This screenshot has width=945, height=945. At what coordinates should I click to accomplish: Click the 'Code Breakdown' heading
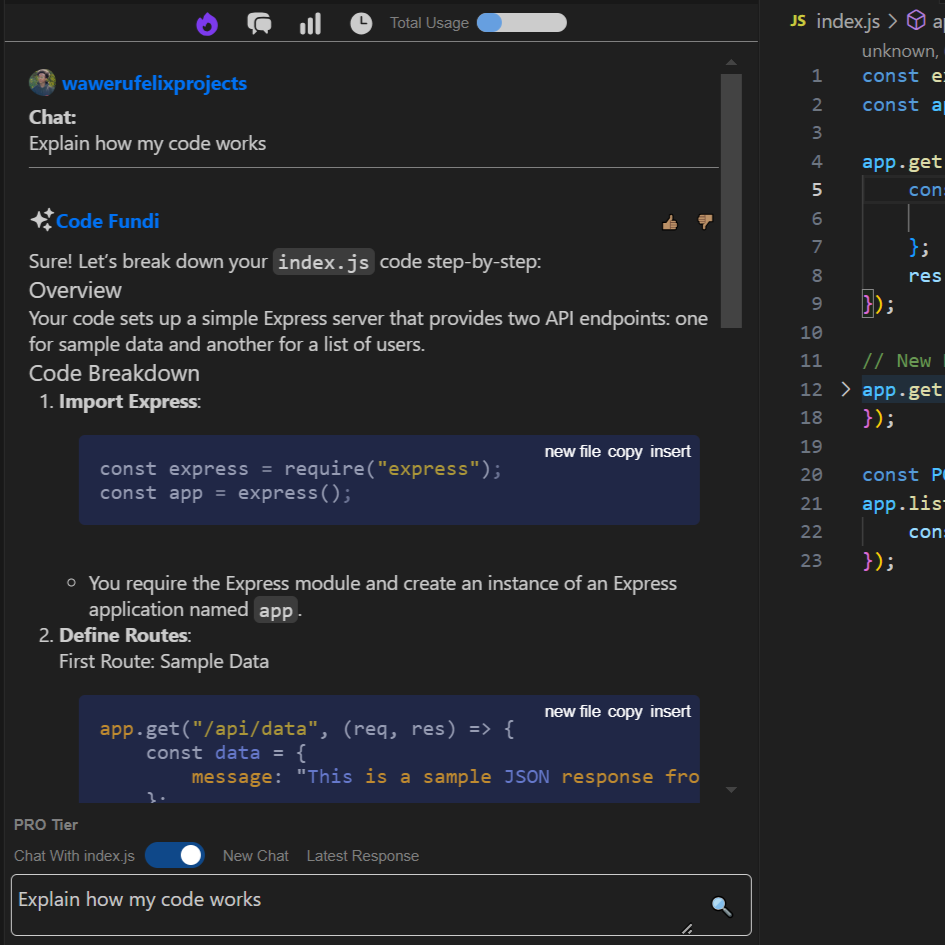point(114,374)
